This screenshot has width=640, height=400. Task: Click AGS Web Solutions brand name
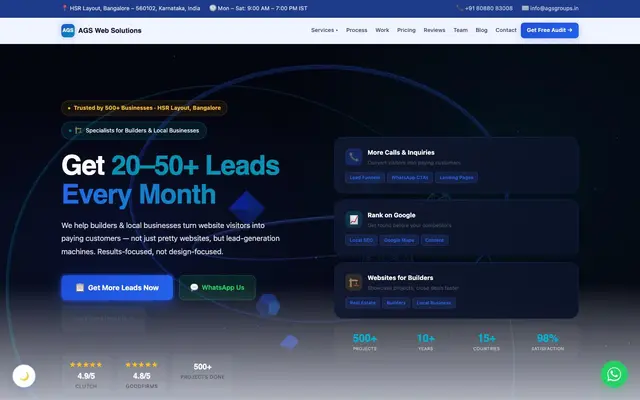[110, 31]
